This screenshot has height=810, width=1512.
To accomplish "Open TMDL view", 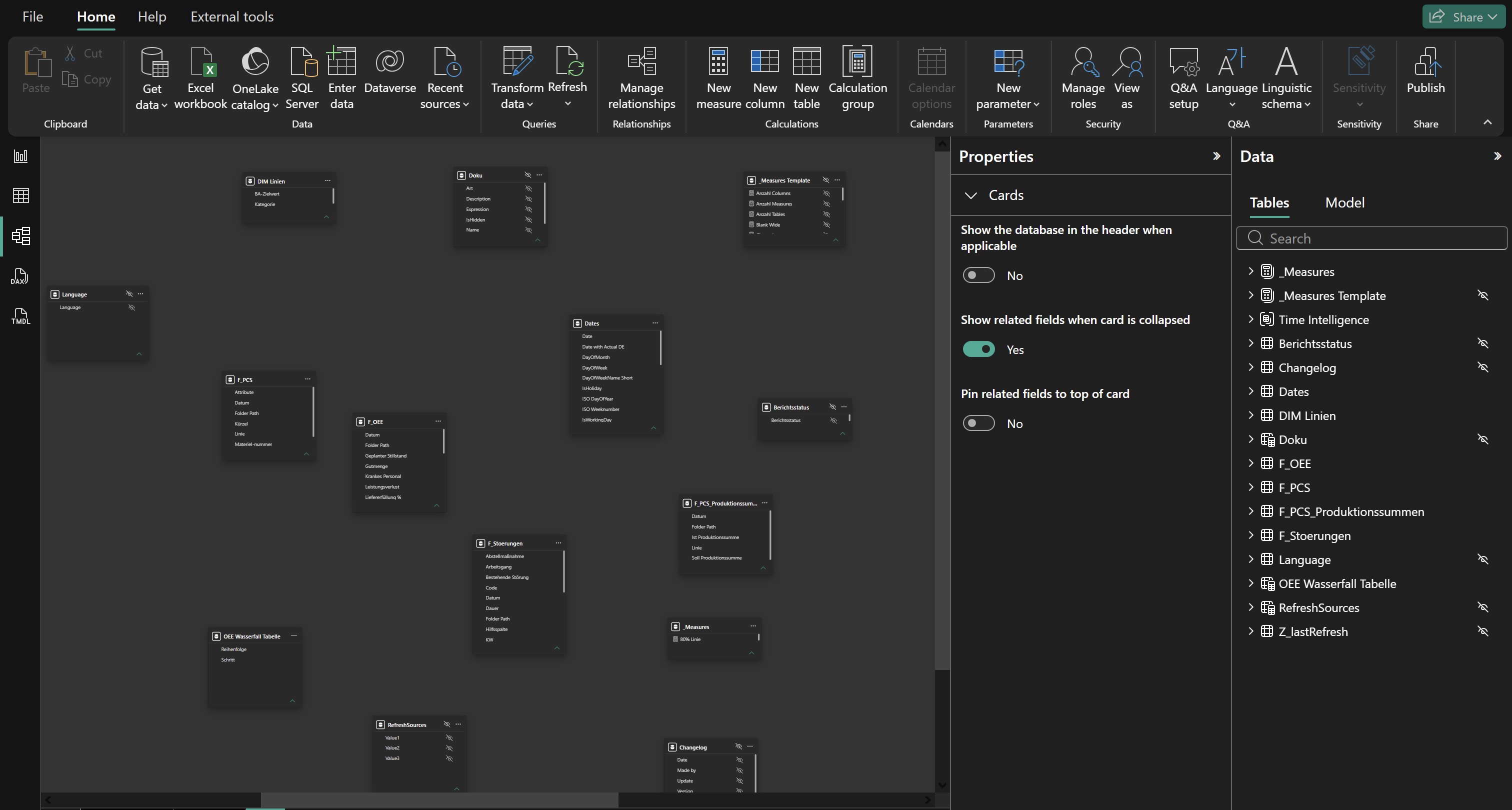I will 20,316.
